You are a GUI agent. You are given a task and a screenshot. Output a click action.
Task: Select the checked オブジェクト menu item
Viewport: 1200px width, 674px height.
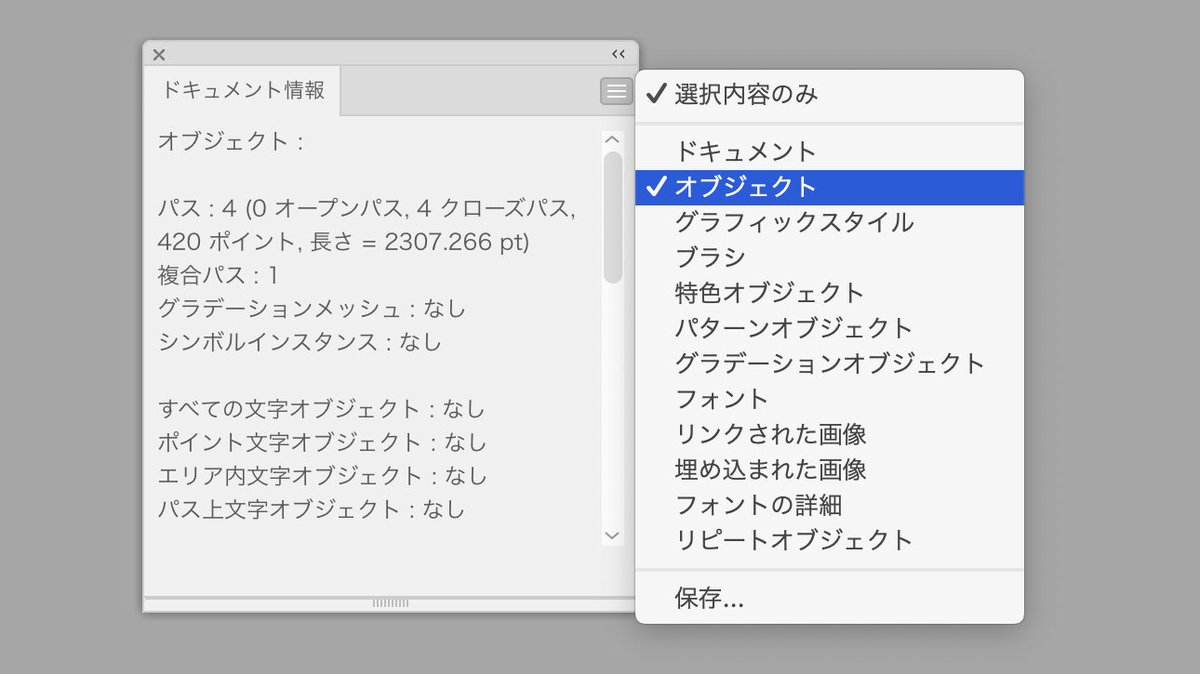830,187
